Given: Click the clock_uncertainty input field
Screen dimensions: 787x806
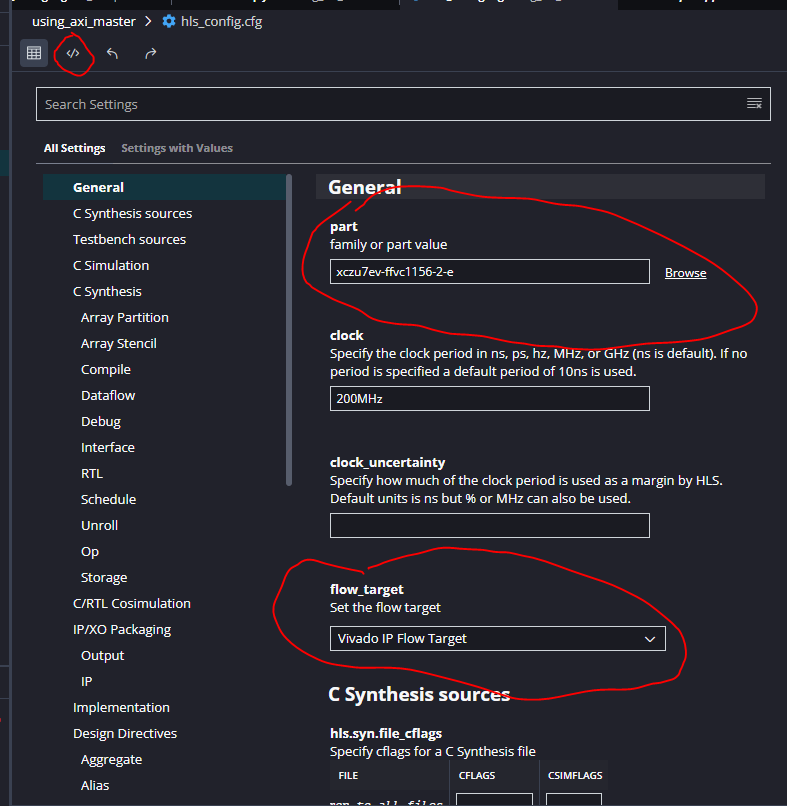Looking at the screenshot, I should (x=489, y=525).
